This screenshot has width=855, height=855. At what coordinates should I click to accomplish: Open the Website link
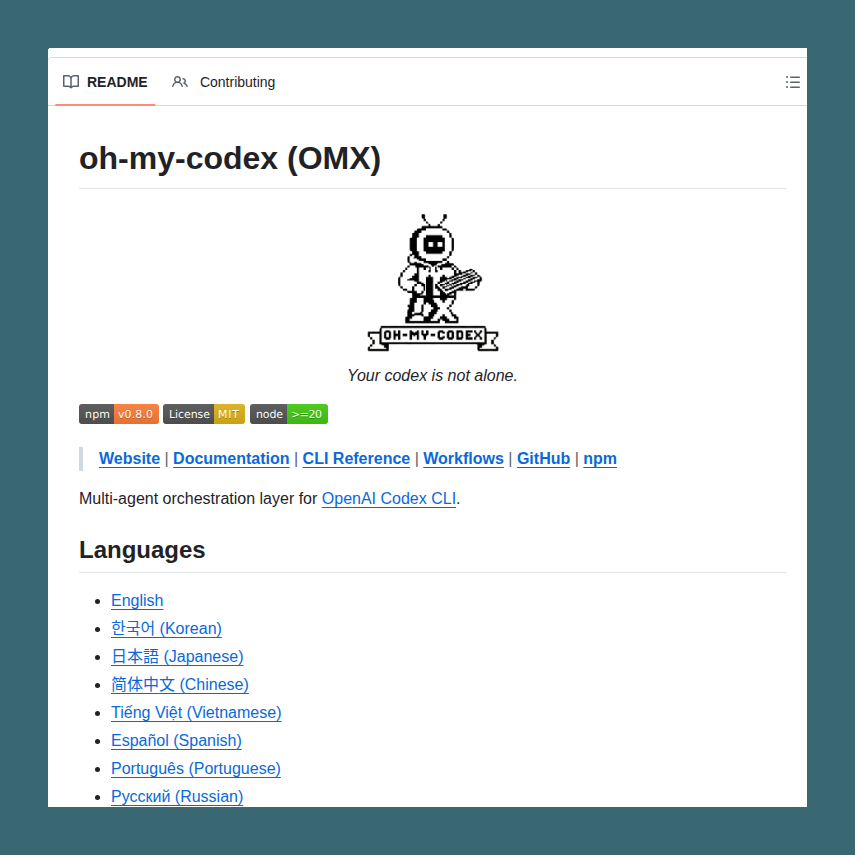[x=129, y=459]
